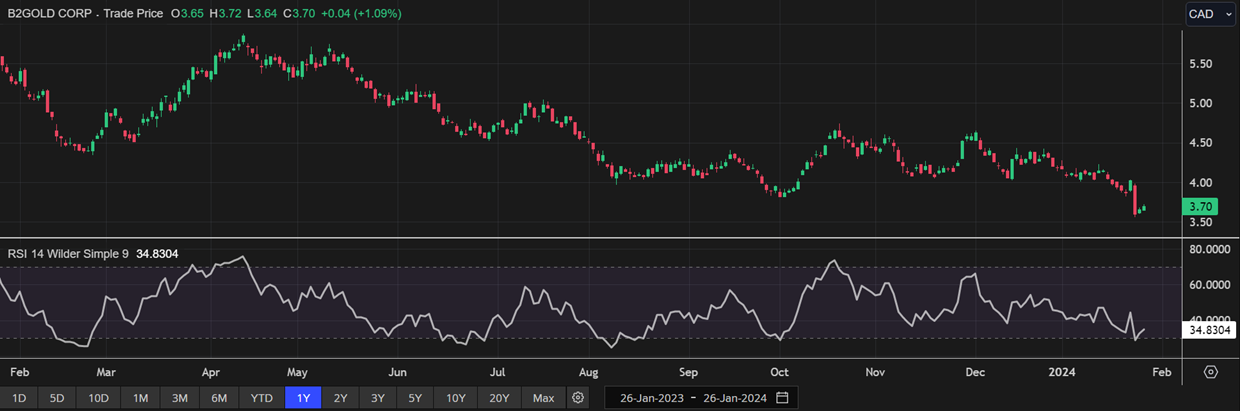Select the 20Y time range
Viewport: 1240px width, 411px height.
[x=499, y=398]
